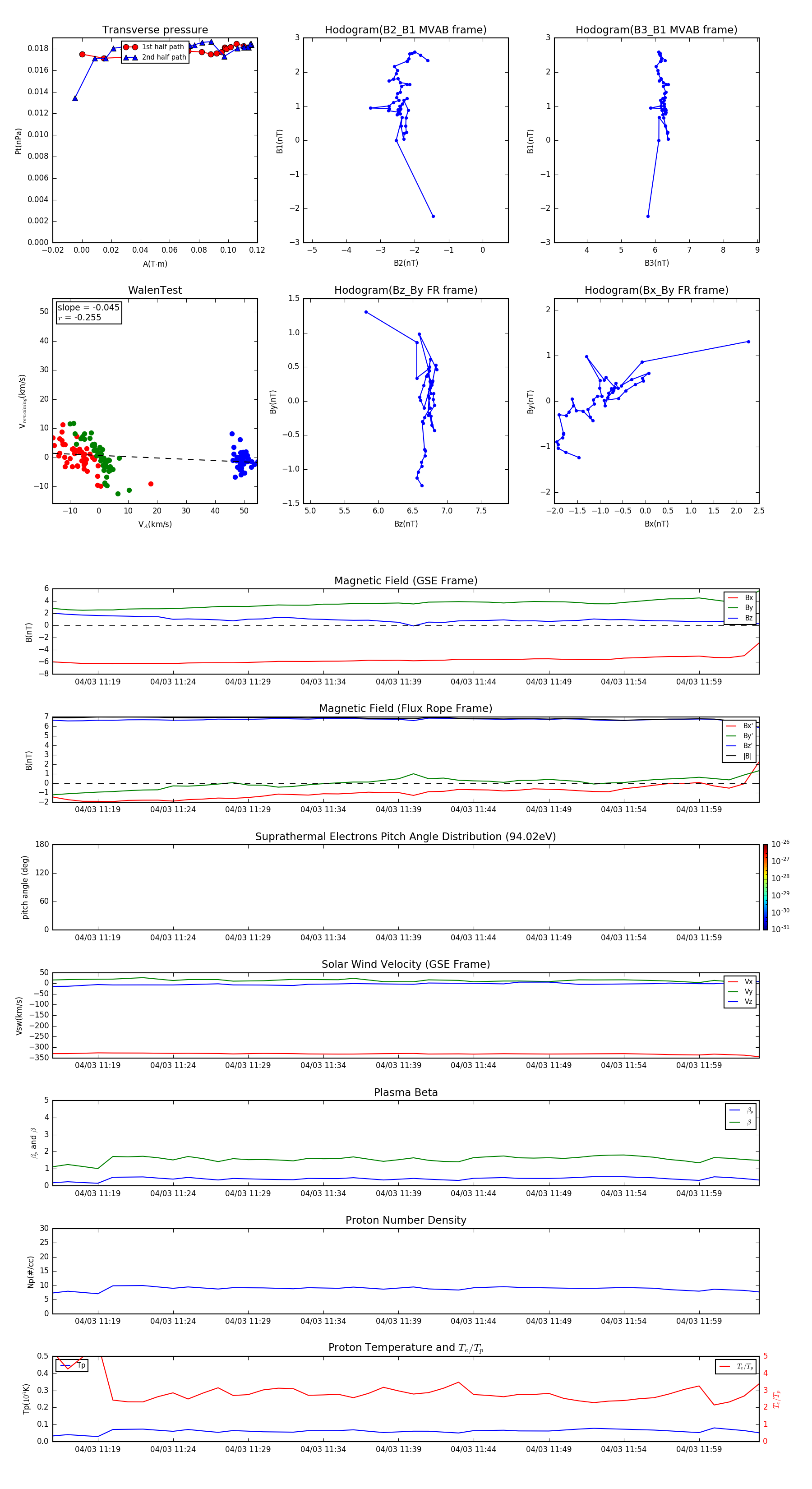Click the Tp legend entry
Screen dimensions: 812x1489
[x=72, y=1365]
